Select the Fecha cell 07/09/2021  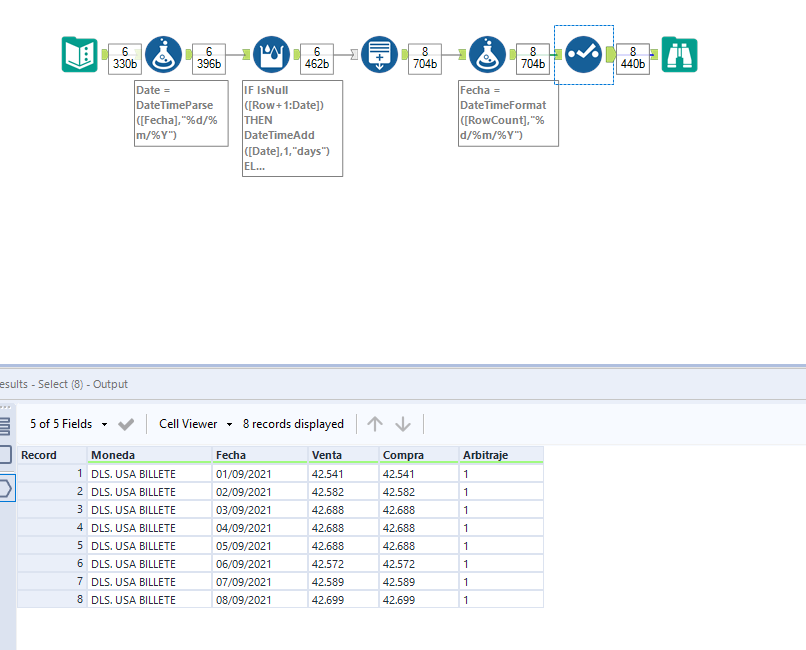click(260, 582)
